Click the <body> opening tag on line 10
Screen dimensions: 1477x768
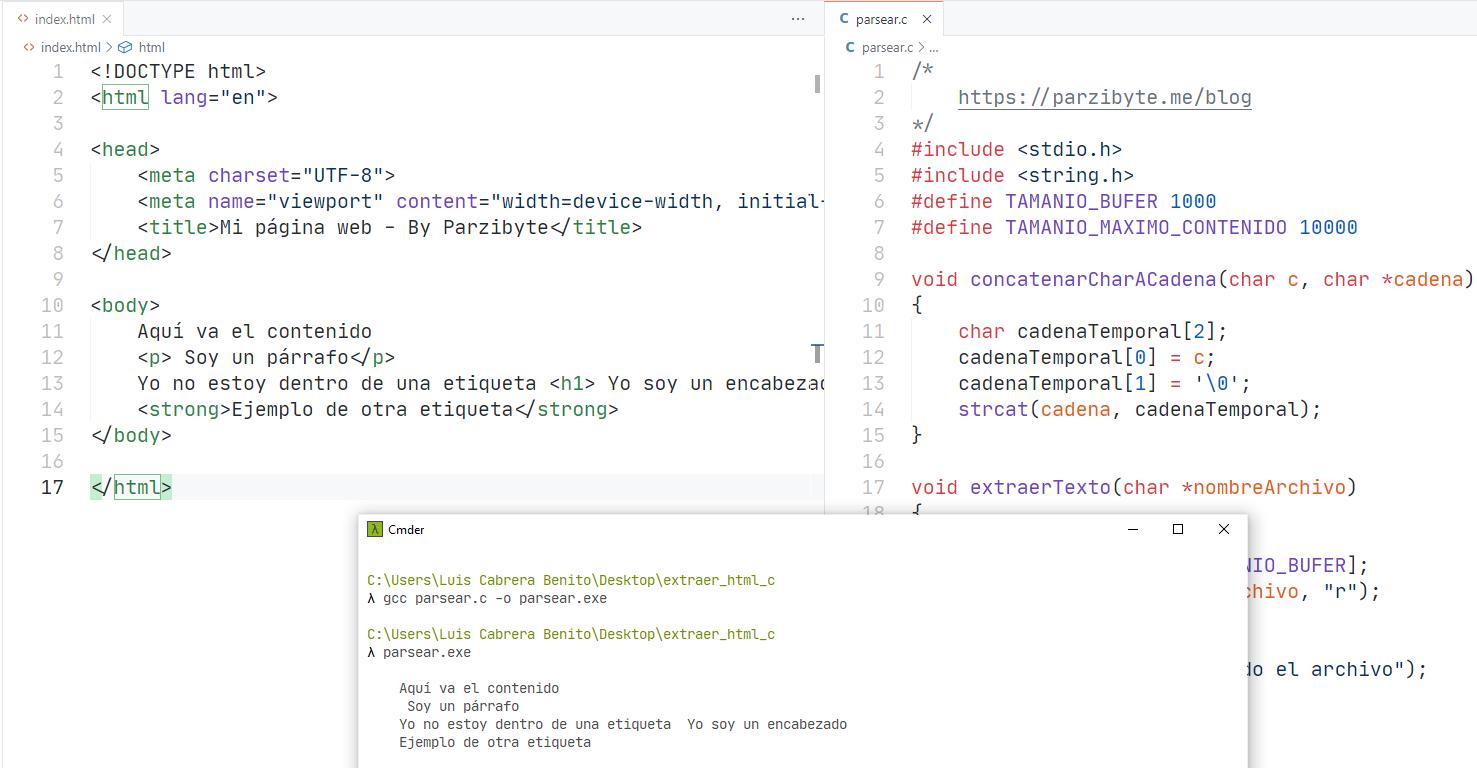[125, 305]
